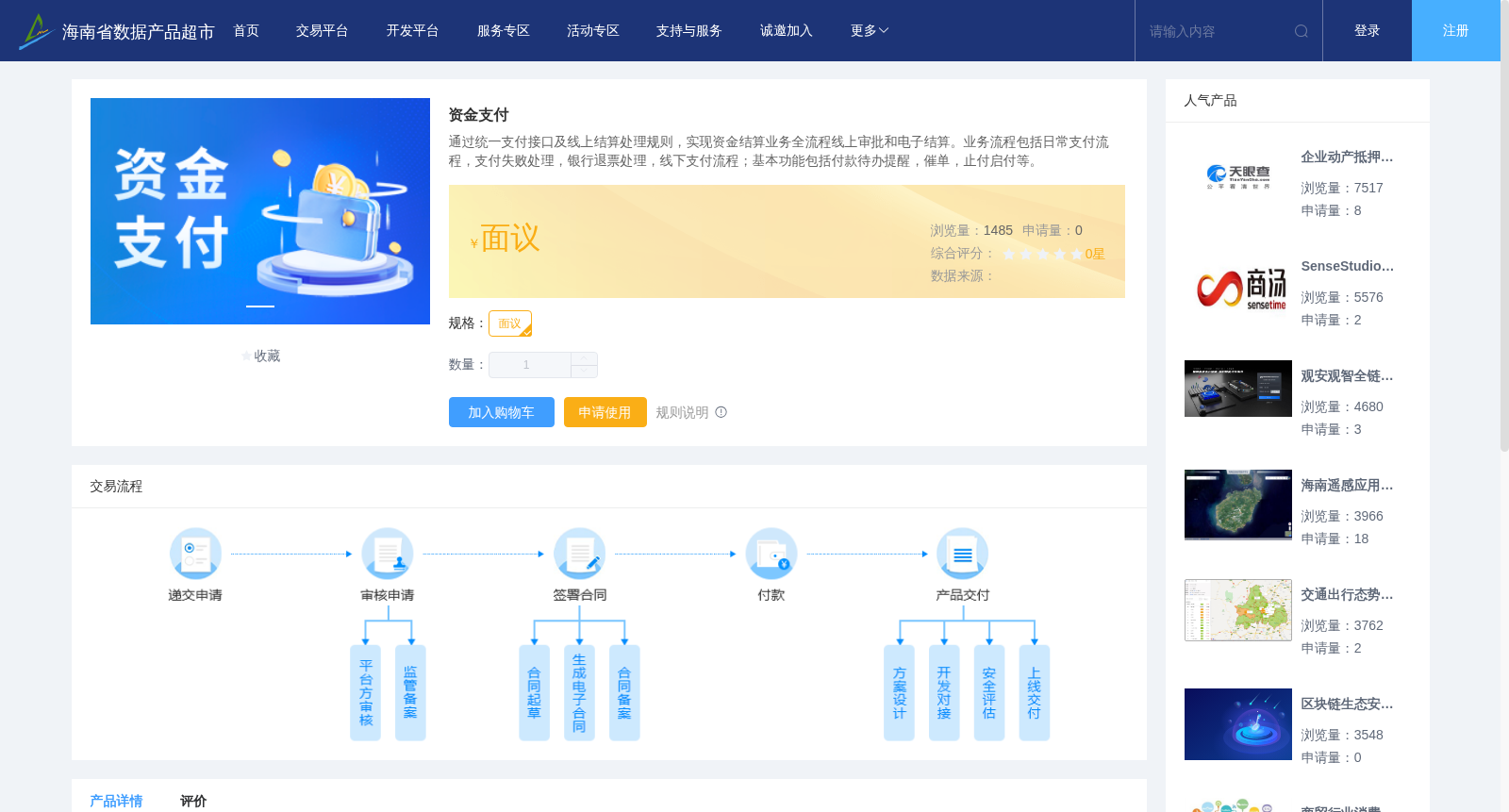Open 服务专区 menu item
This screenshot has width=1509, height=812.
coord(504,31)
